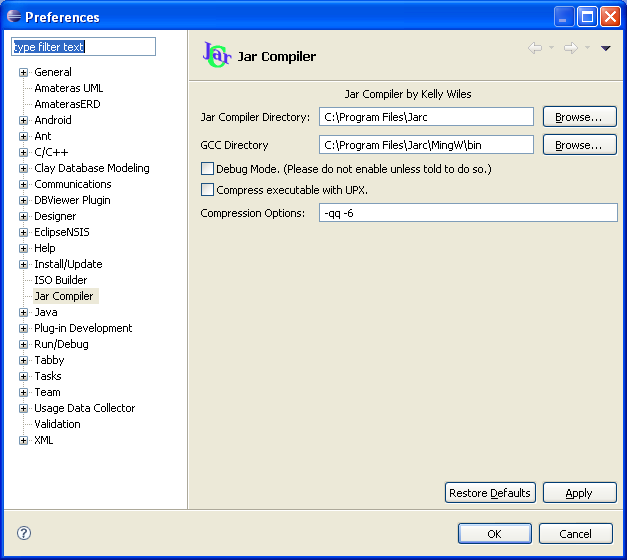The width and height of the screenshot is (627, 560).
Task: Close the Preferences window
Action: (x=610, y=16)
